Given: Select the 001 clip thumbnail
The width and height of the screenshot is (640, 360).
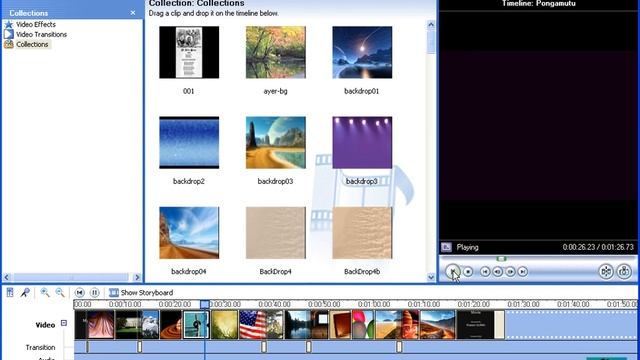Looking at the screenshot, I should point(189,52).
